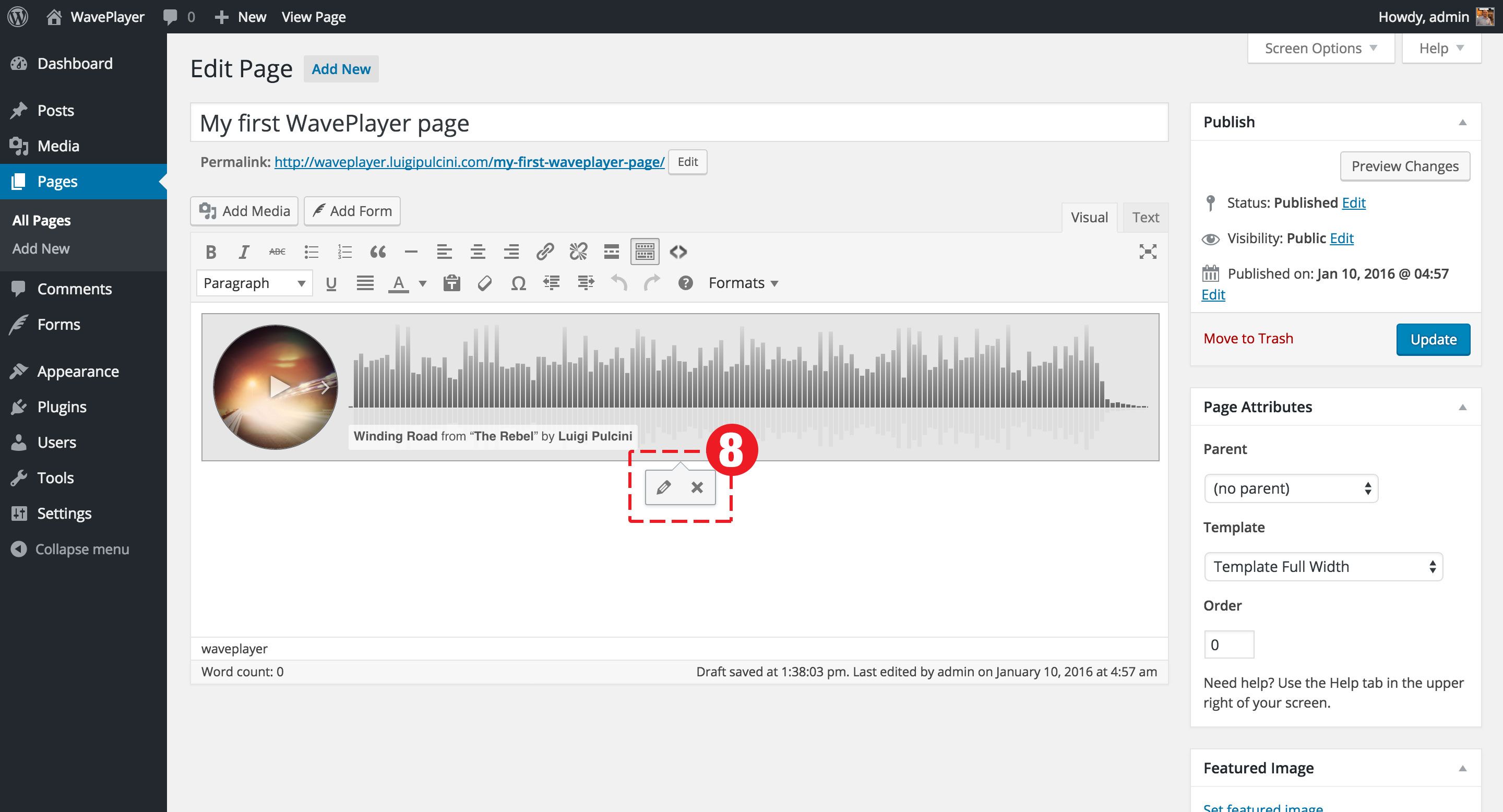Click the insert/edit link icon
The height and width of the screenshot is (812, 1503).
tap(544, 252)
